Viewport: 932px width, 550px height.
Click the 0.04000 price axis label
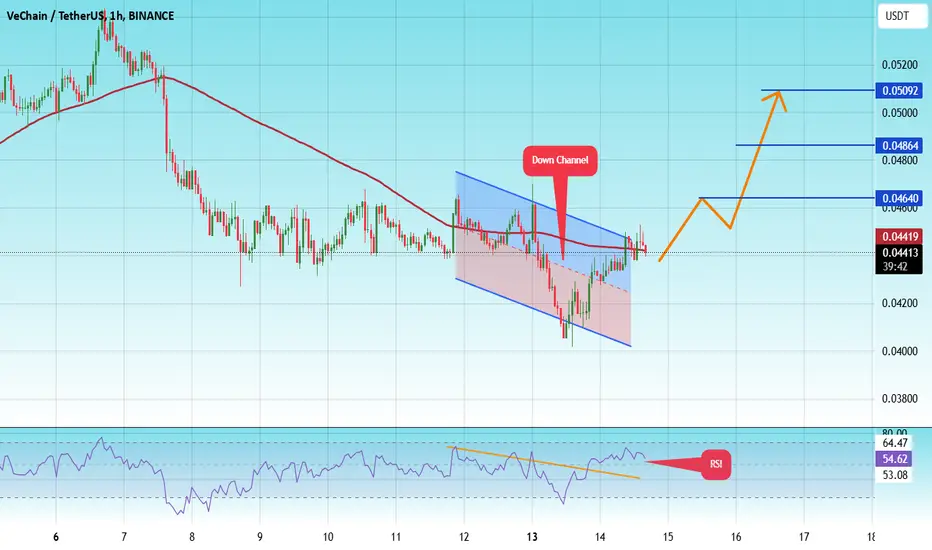pos(899,351)
